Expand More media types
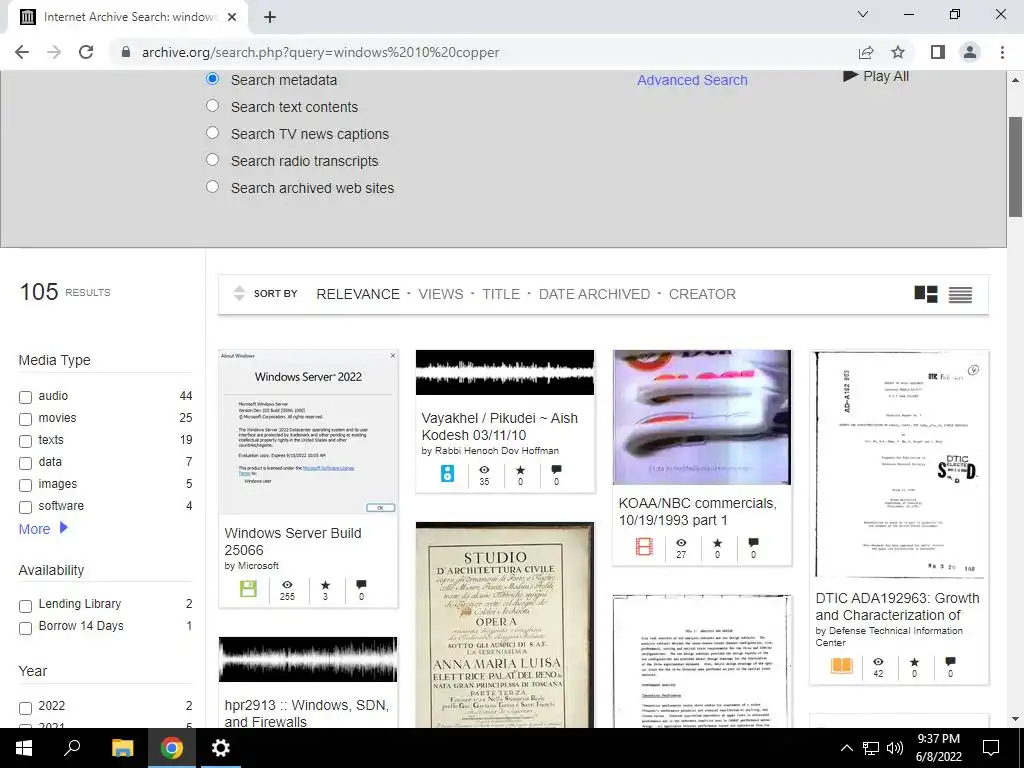The image size is (1024, 768). click(43, 528)
